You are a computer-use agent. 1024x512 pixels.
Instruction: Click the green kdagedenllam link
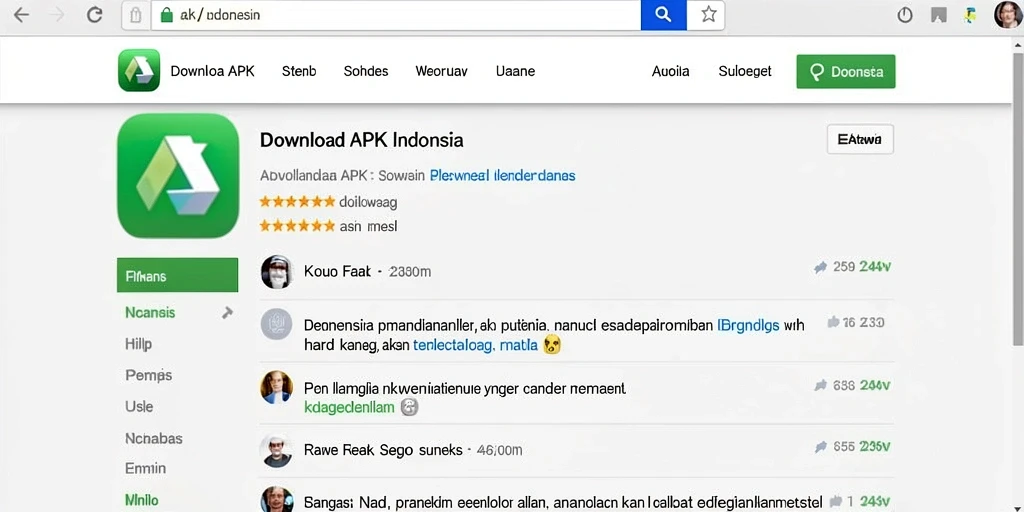click(x=349, y=408)
